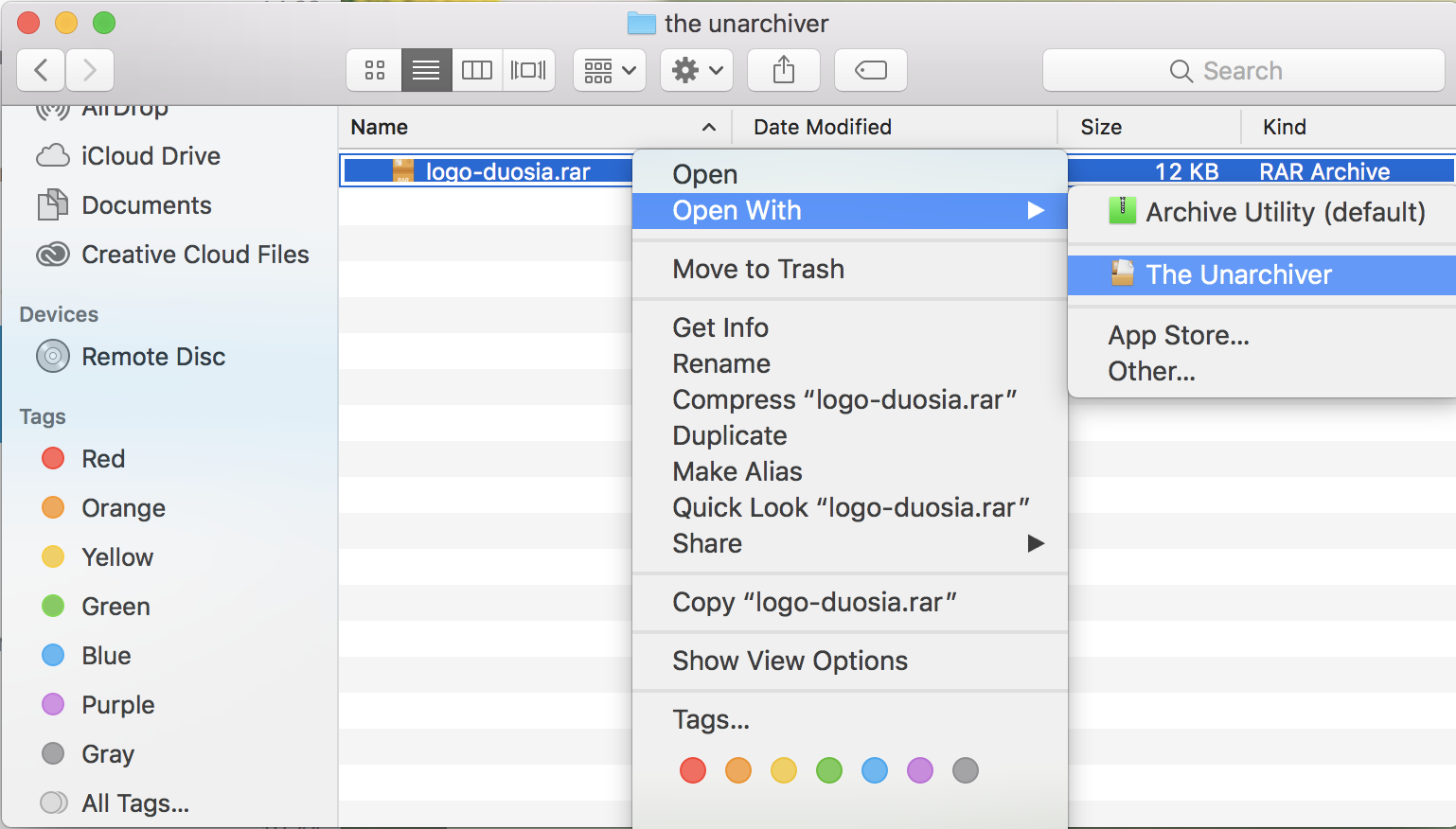Select Move to Trash in context menu

757,269
